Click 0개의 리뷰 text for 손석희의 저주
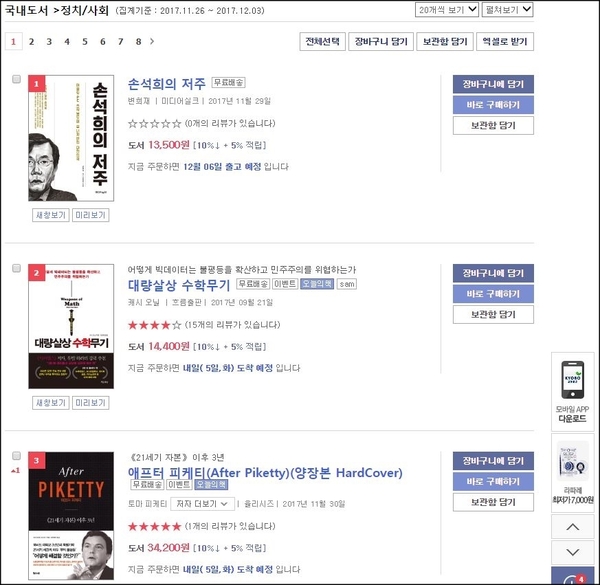600x585 pixels. 230,124
